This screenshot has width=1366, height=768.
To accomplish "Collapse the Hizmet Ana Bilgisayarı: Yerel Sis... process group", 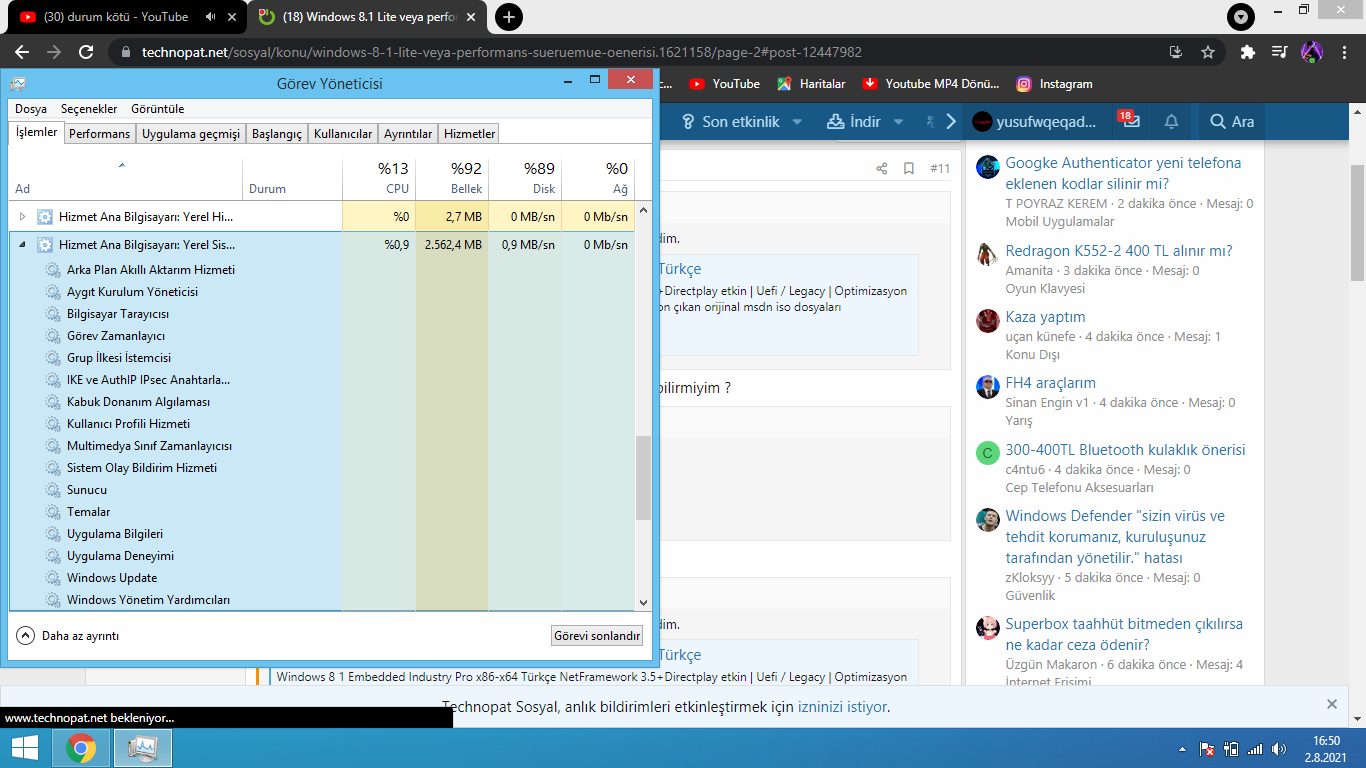I will pyautogui.click(x=23, y=244).
